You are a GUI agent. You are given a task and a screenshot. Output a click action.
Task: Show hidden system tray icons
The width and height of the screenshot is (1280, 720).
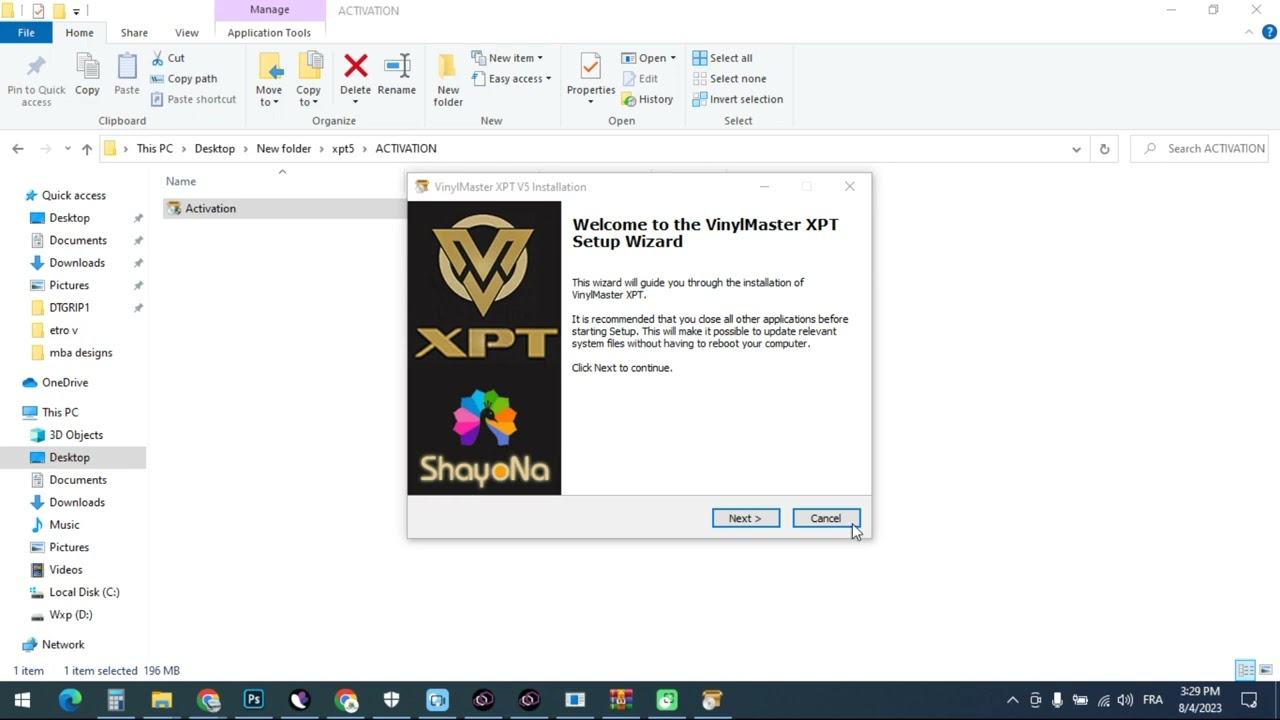coord(1012,700)
